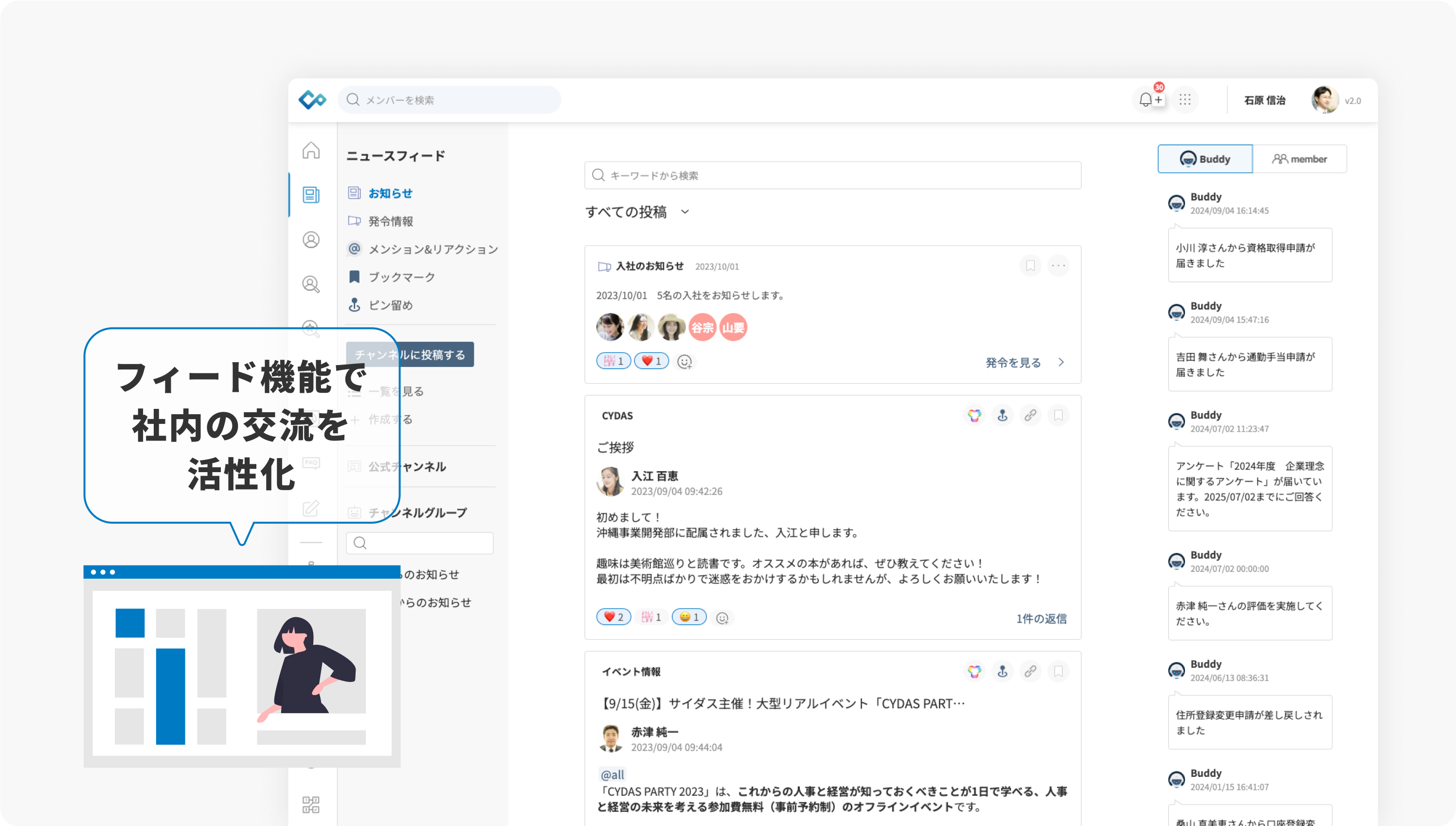Image resolution: width=1456 pixels, height=826 pixels.
Task: Open Buddy message about 住所登録変更申請
Action: point(1250,722)
